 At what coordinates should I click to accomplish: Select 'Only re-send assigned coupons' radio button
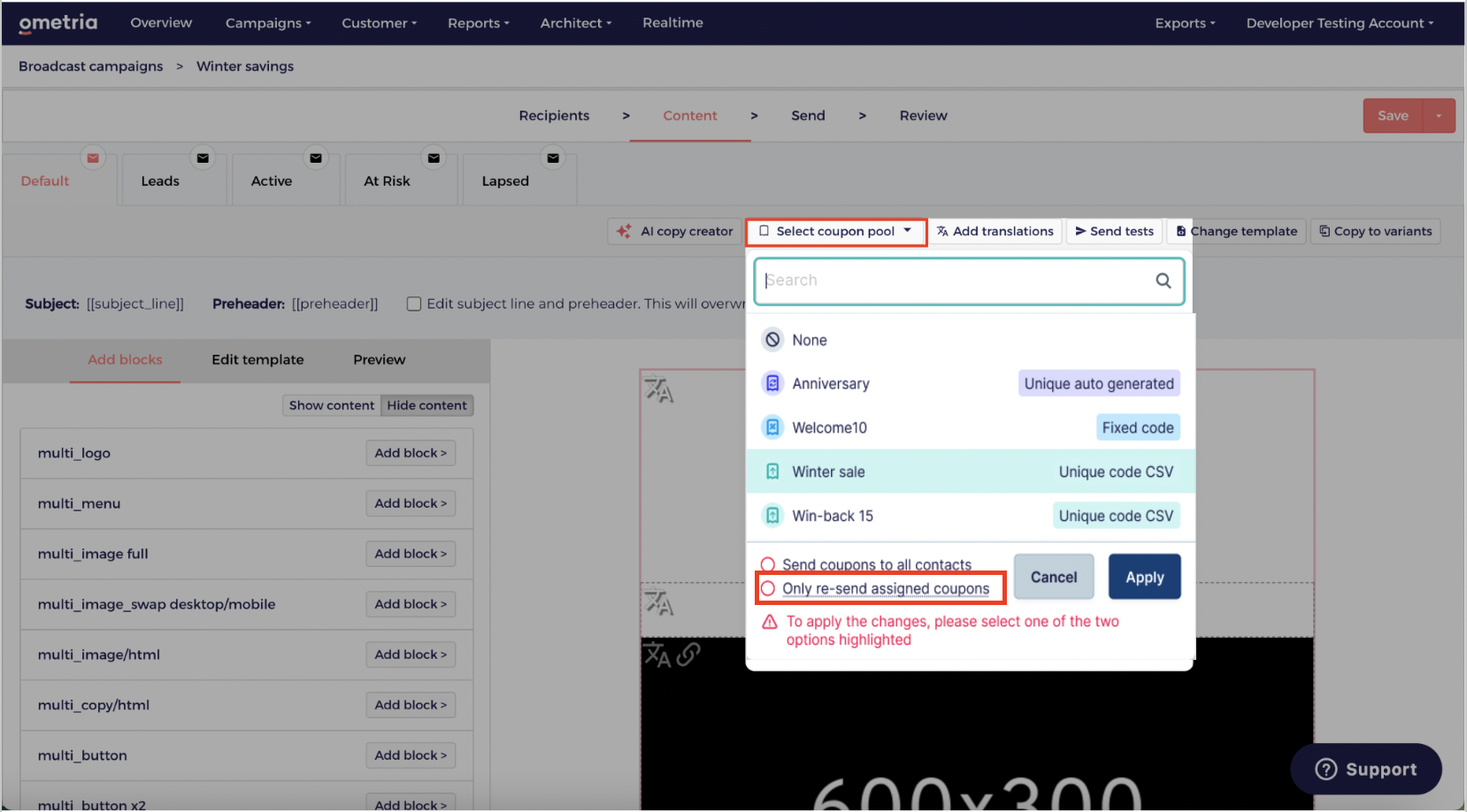click(768, 589)
